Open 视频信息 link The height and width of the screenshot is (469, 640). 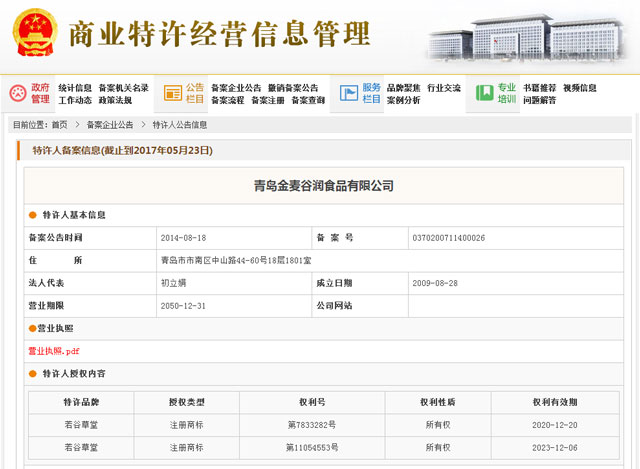(x=580, y=88)
